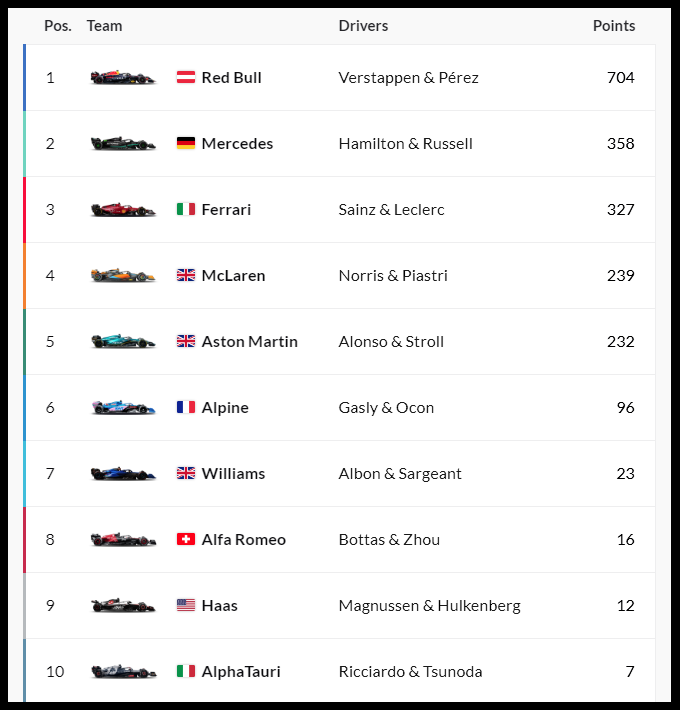The width and height of the screenshot is (680, 710).
Task: Select Magnussen & Hulkenberg drivers text
Action: (430, 606)
